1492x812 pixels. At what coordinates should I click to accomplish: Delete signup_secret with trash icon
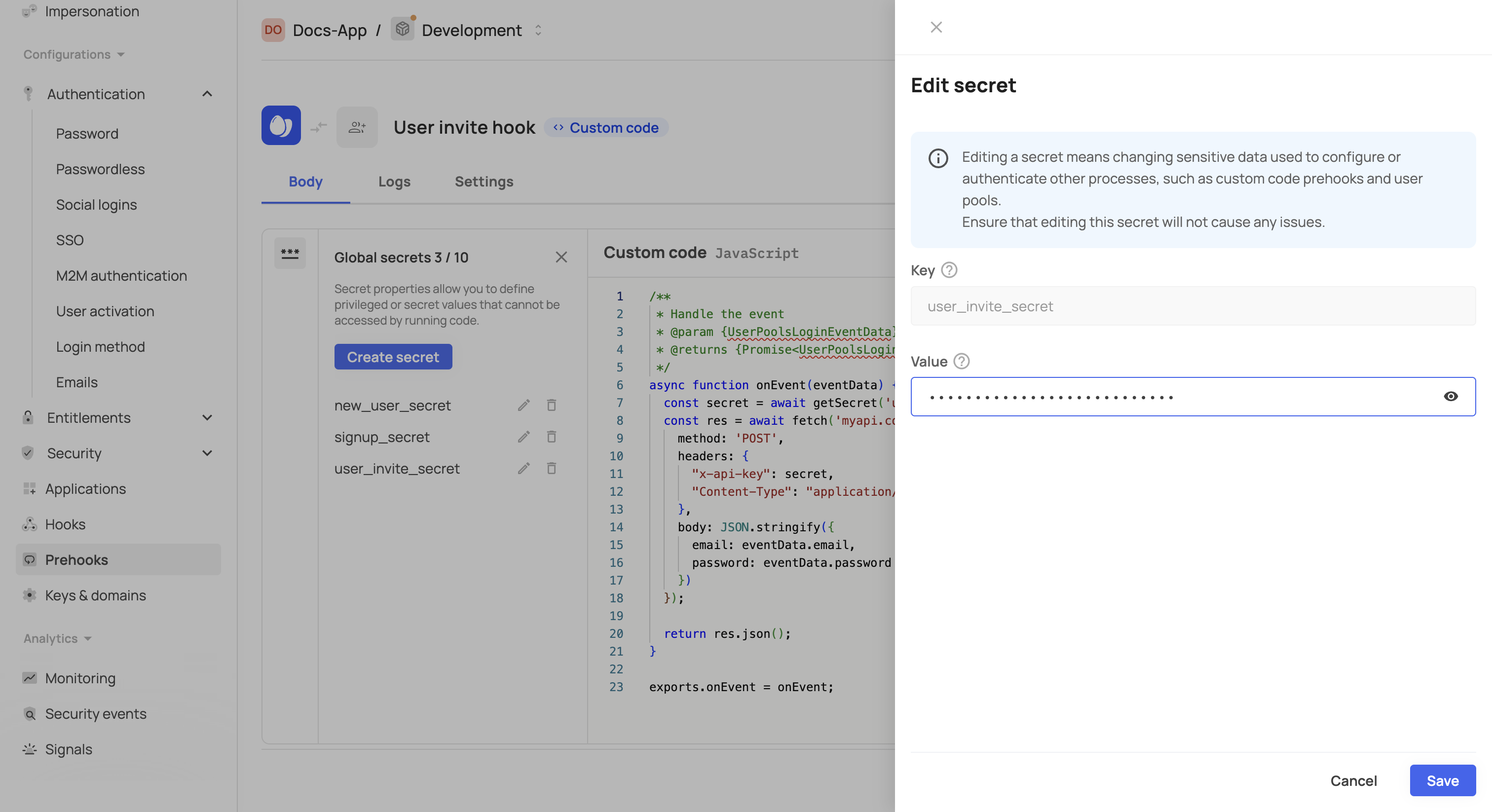pyautogui.click(x=552, y=437)
